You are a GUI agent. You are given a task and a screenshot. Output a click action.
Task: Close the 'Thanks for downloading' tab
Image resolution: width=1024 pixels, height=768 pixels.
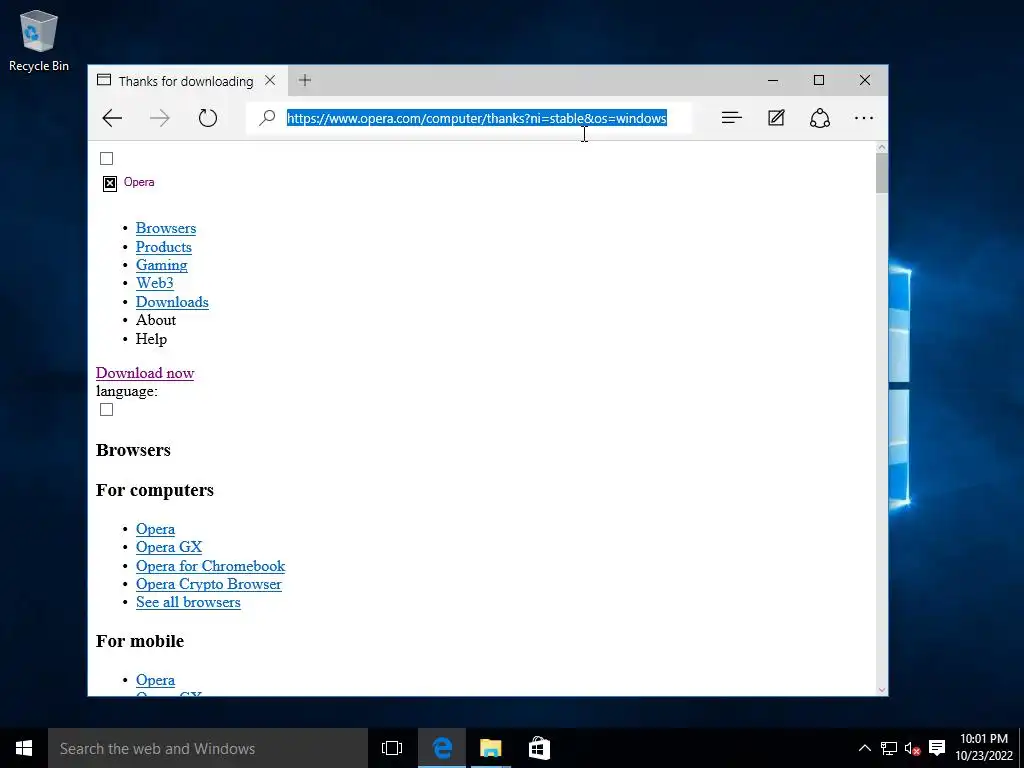point(270,80)
